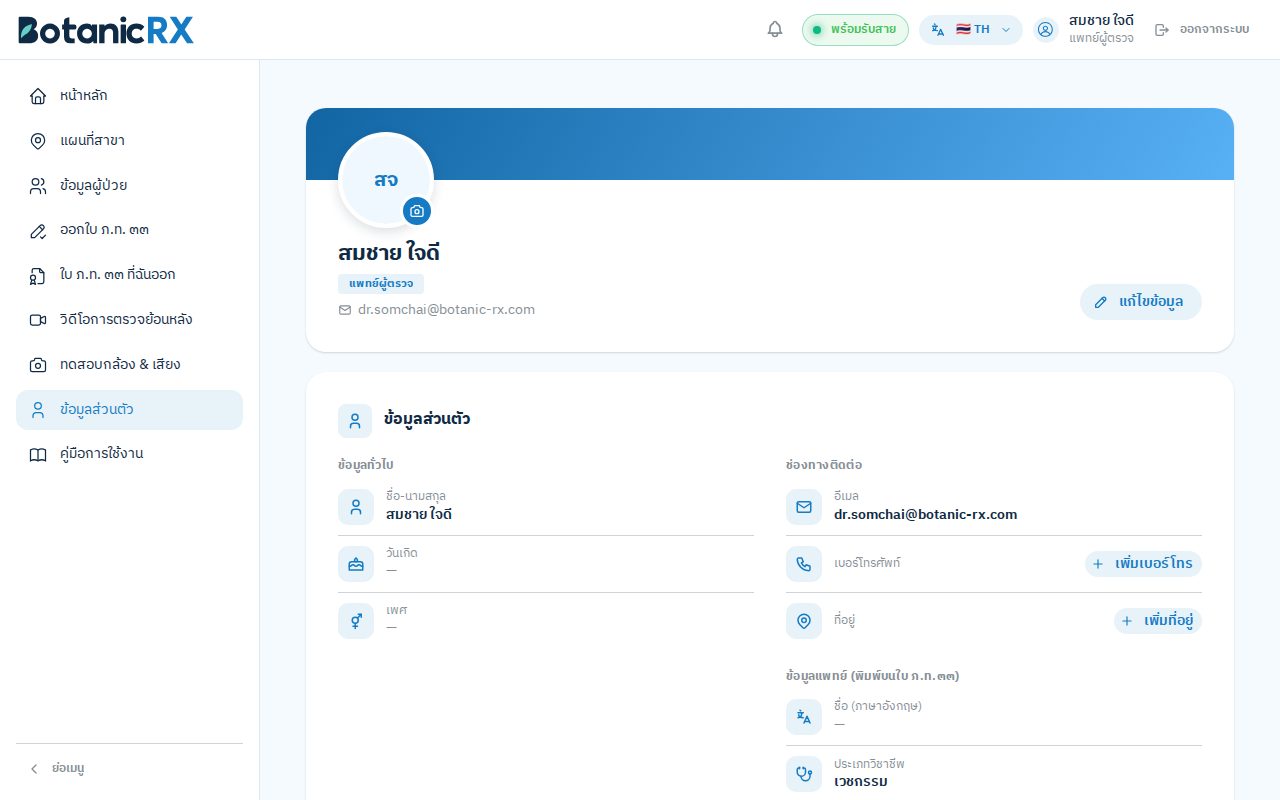Click the เพศ gender icon
This screenshot has width=1280, height=800.
click(356, 621)
